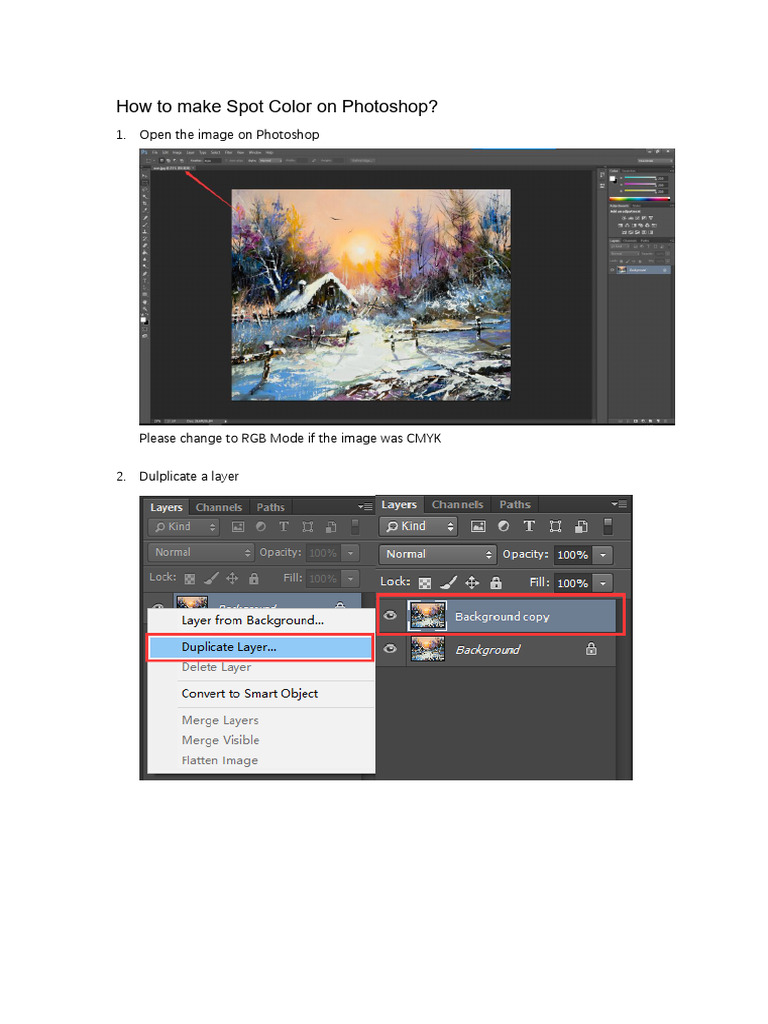
Task: Click Opacity 100% field in Background copy panel
Action: 573,555
